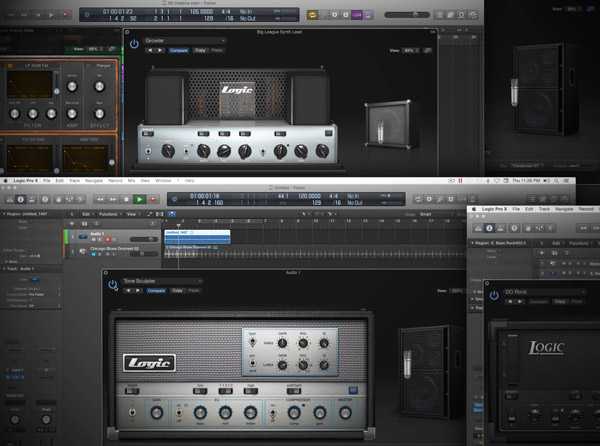
Task: Mute the Audio 1 track
Action: click(x=93, y=239)
